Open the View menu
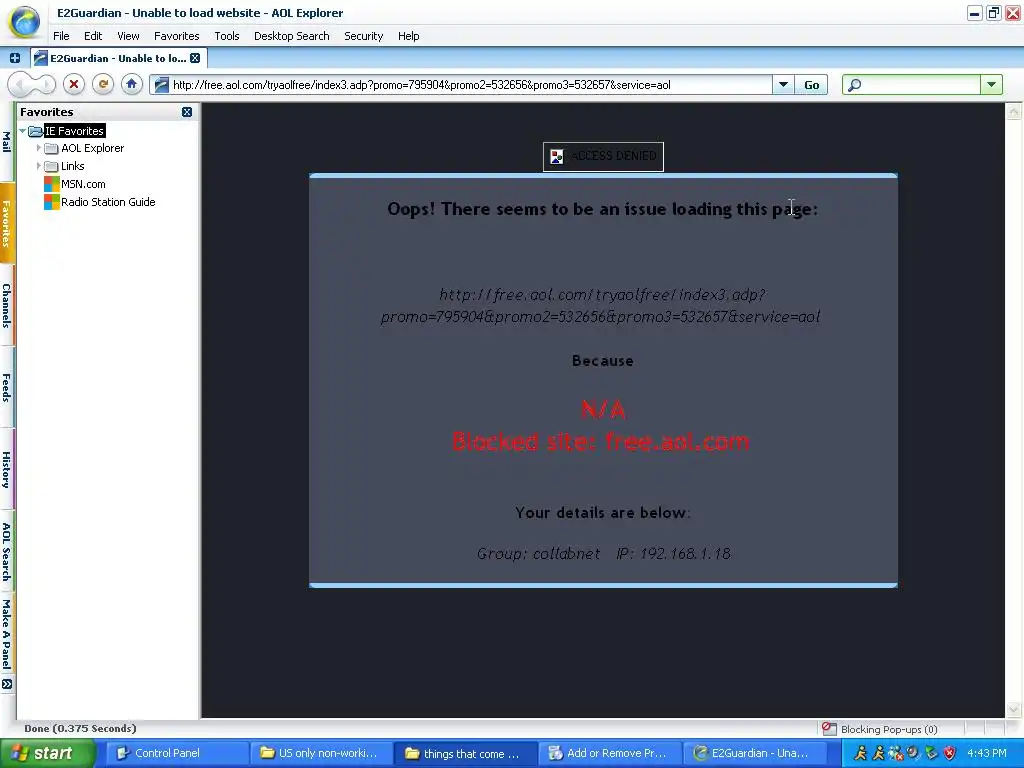1024x768 pixels. [128, 36]
